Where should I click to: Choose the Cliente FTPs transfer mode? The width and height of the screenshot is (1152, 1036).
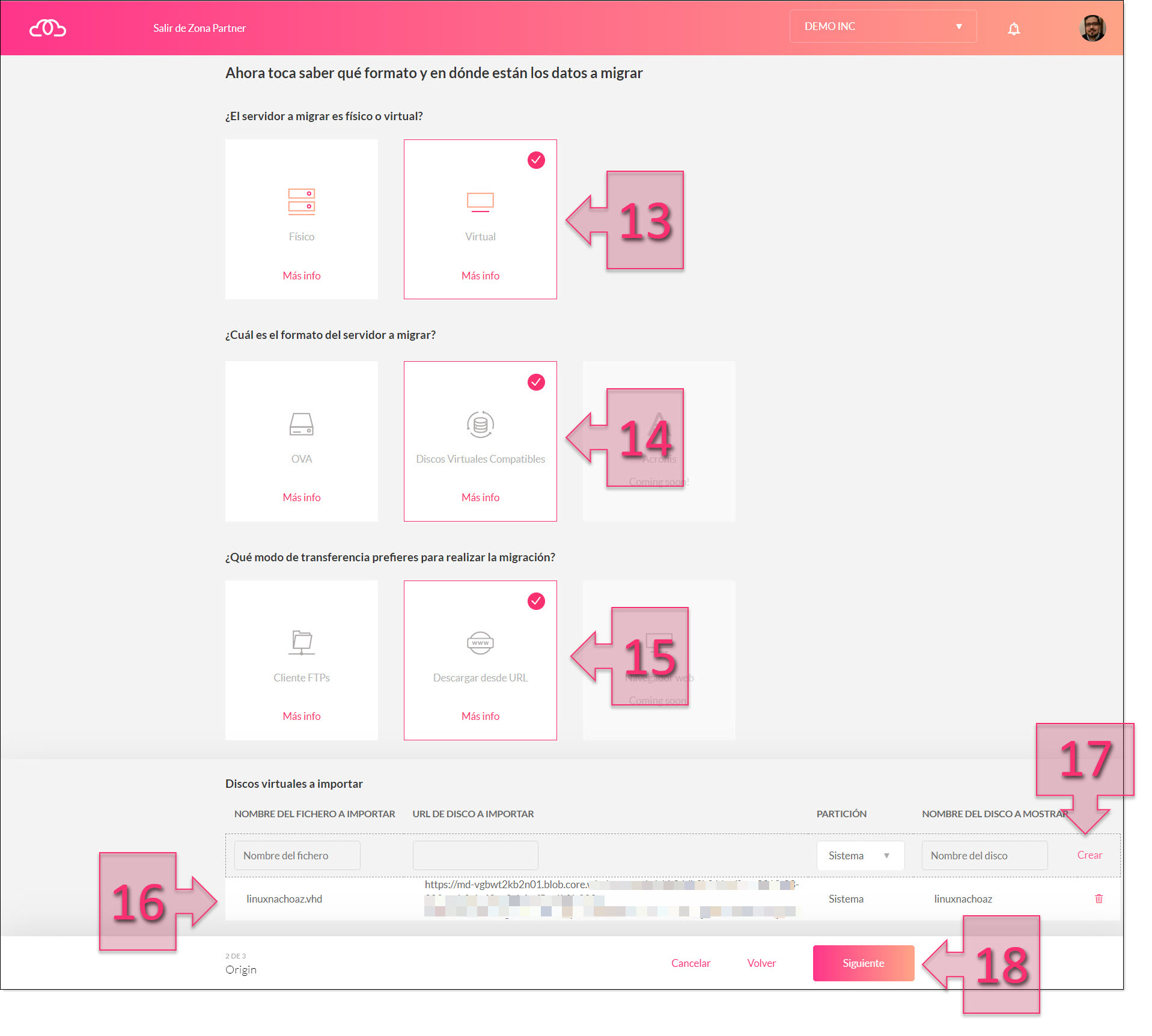[301, 660]
